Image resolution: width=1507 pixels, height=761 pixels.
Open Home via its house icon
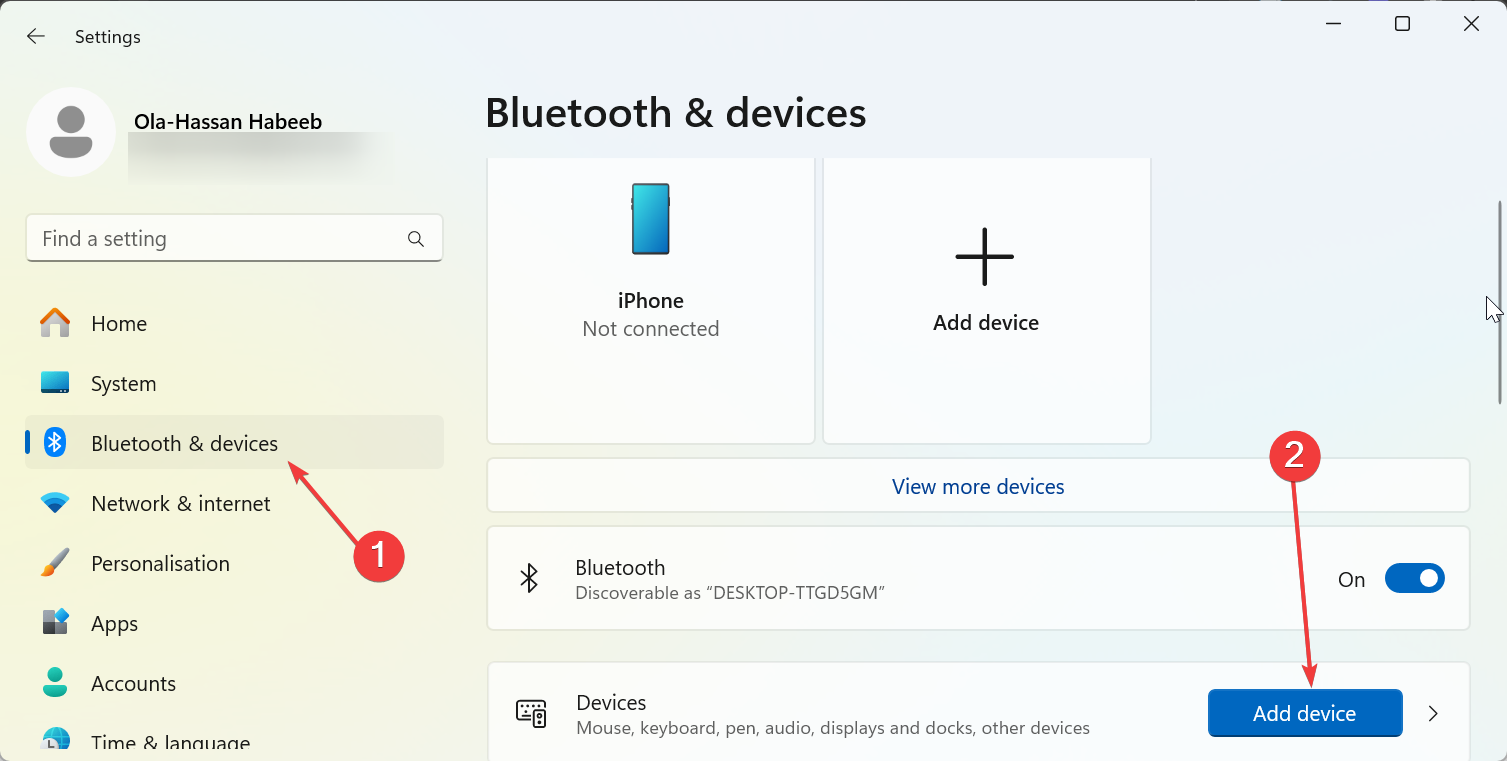coord(55,324)
